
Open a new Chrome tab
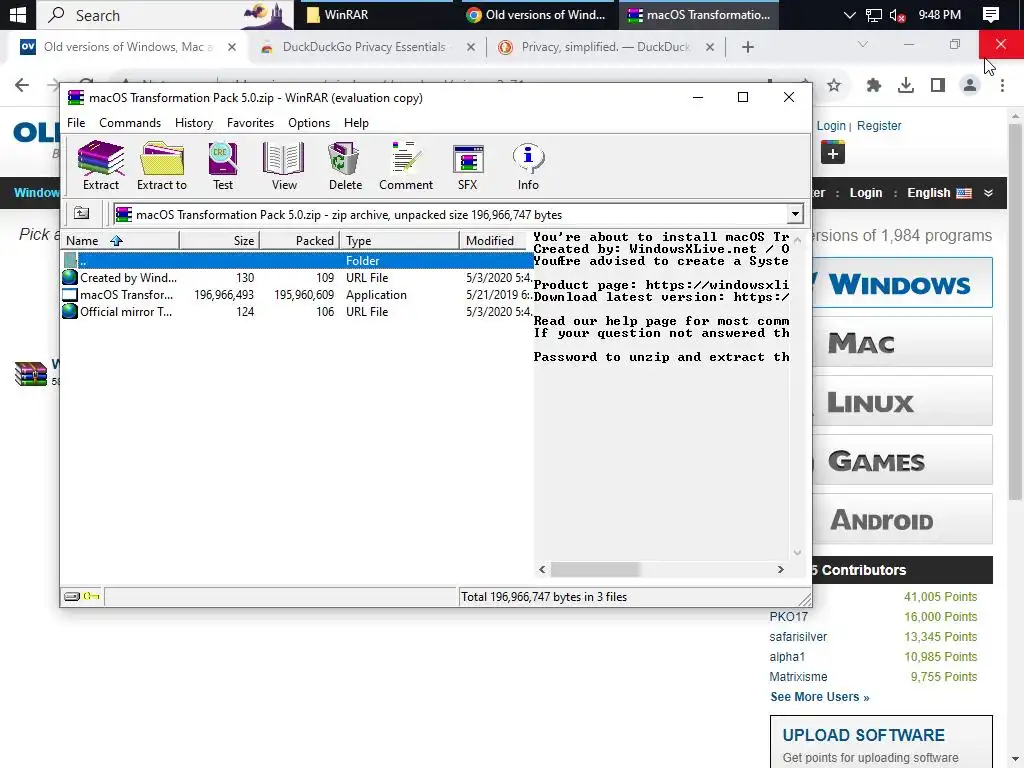[748, 47]
